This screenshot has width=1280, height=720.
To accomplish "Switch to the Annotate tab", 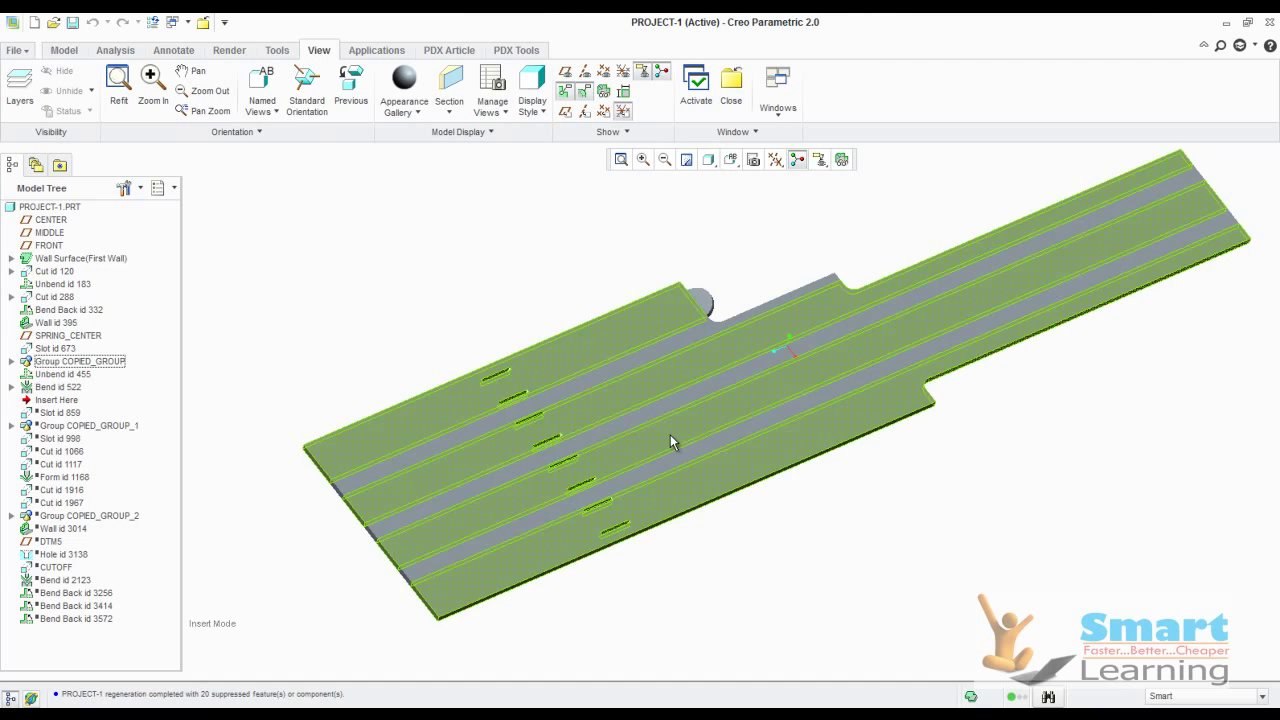I will (x=174, y=50).
